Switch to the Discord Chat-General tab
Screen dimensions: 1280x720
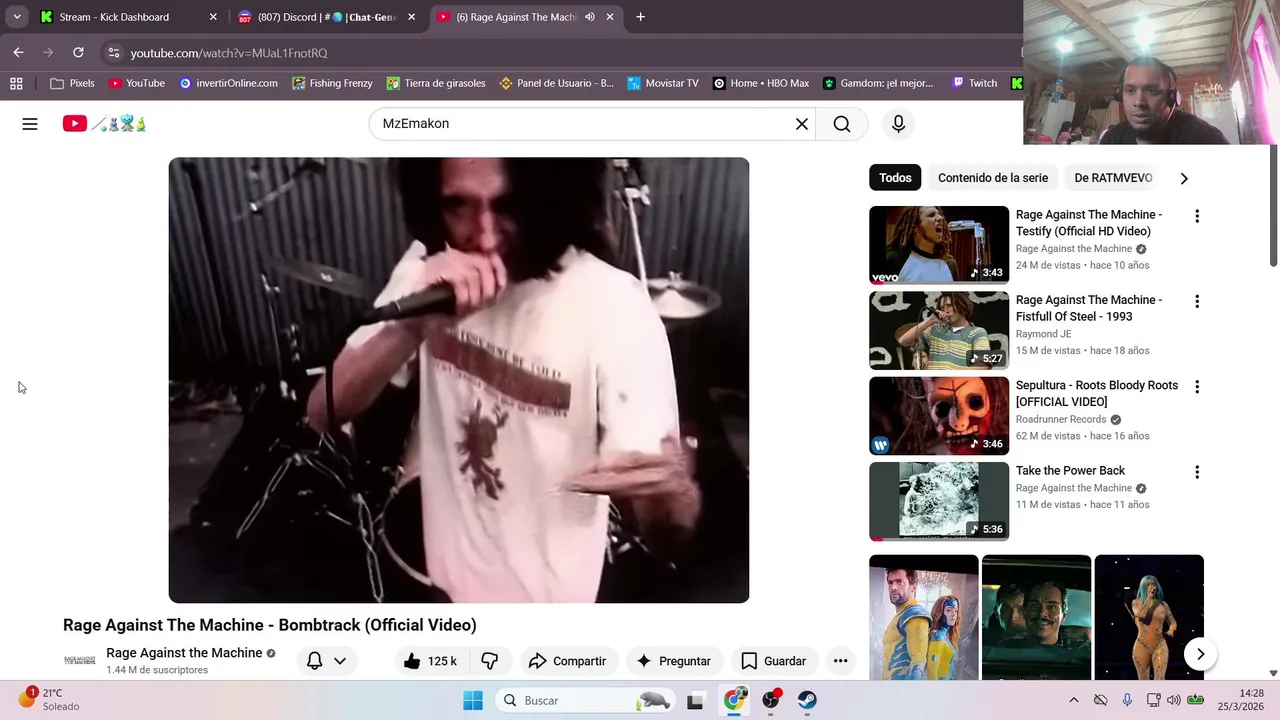click(x=327, y=17)
